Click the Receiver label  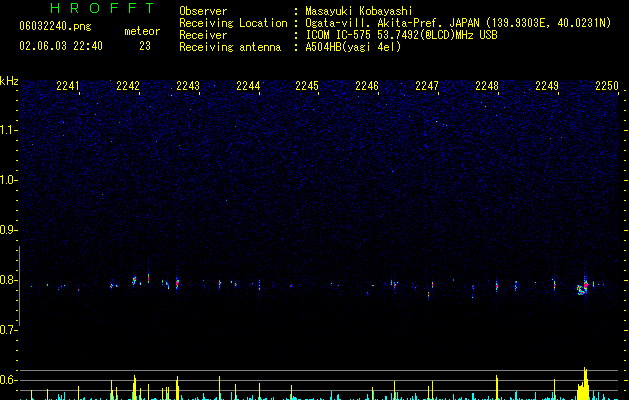(x=203, y=35)
